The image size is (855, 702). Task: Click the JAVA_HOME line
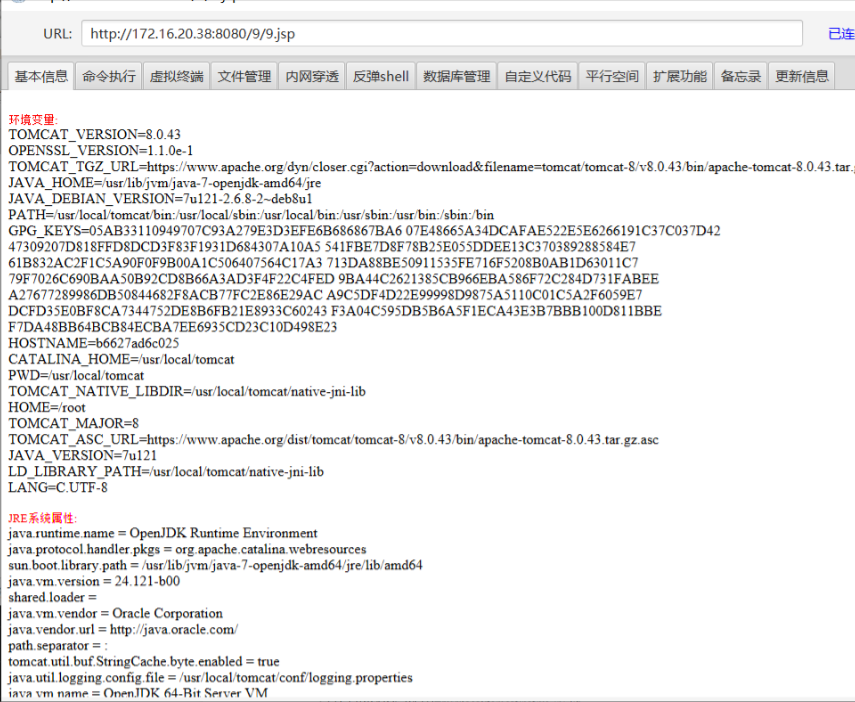pos(165,183)
